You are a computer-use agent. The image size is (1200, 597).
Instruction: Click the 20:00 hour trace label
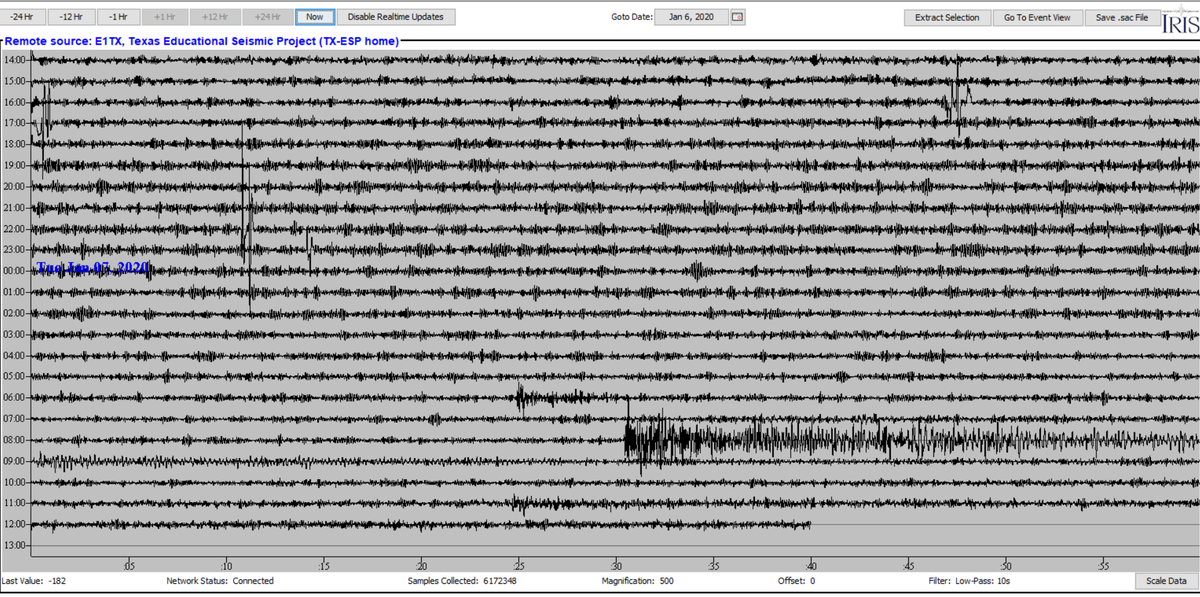[x=15, y=186]
